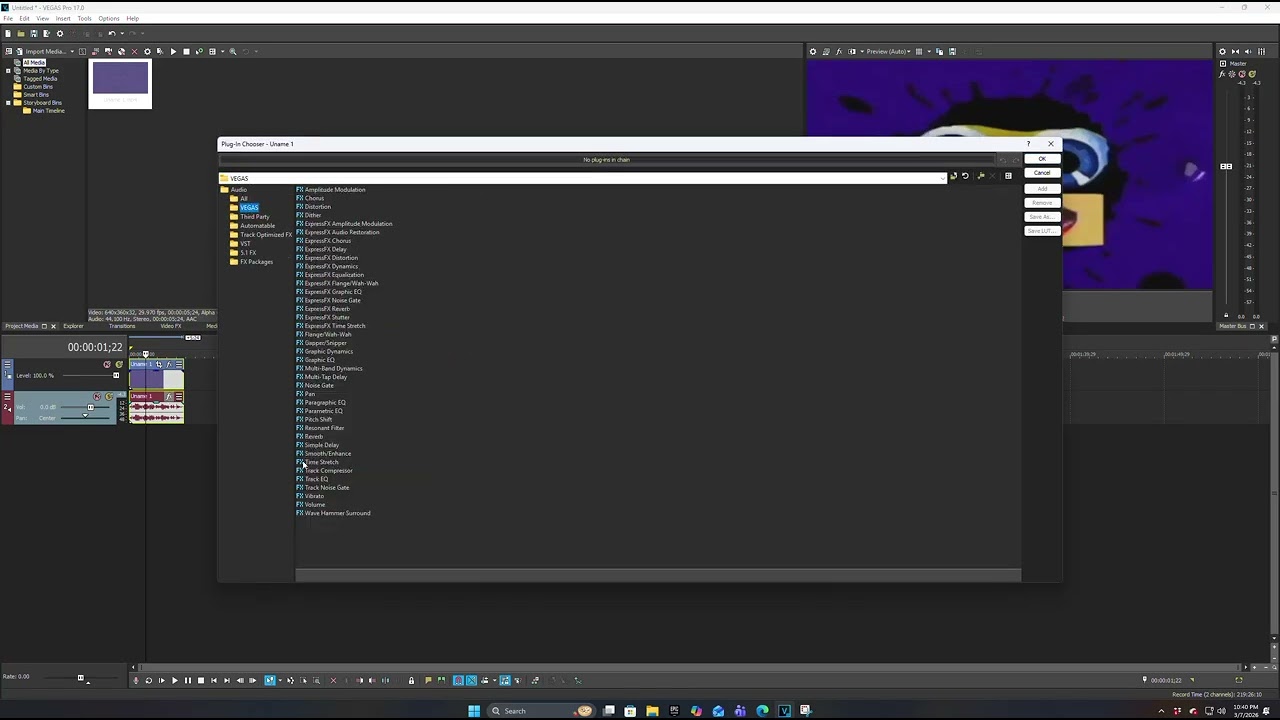Click the Project Media search magnifier icon
The image size is (1280, 720).
tap(233, 51)
